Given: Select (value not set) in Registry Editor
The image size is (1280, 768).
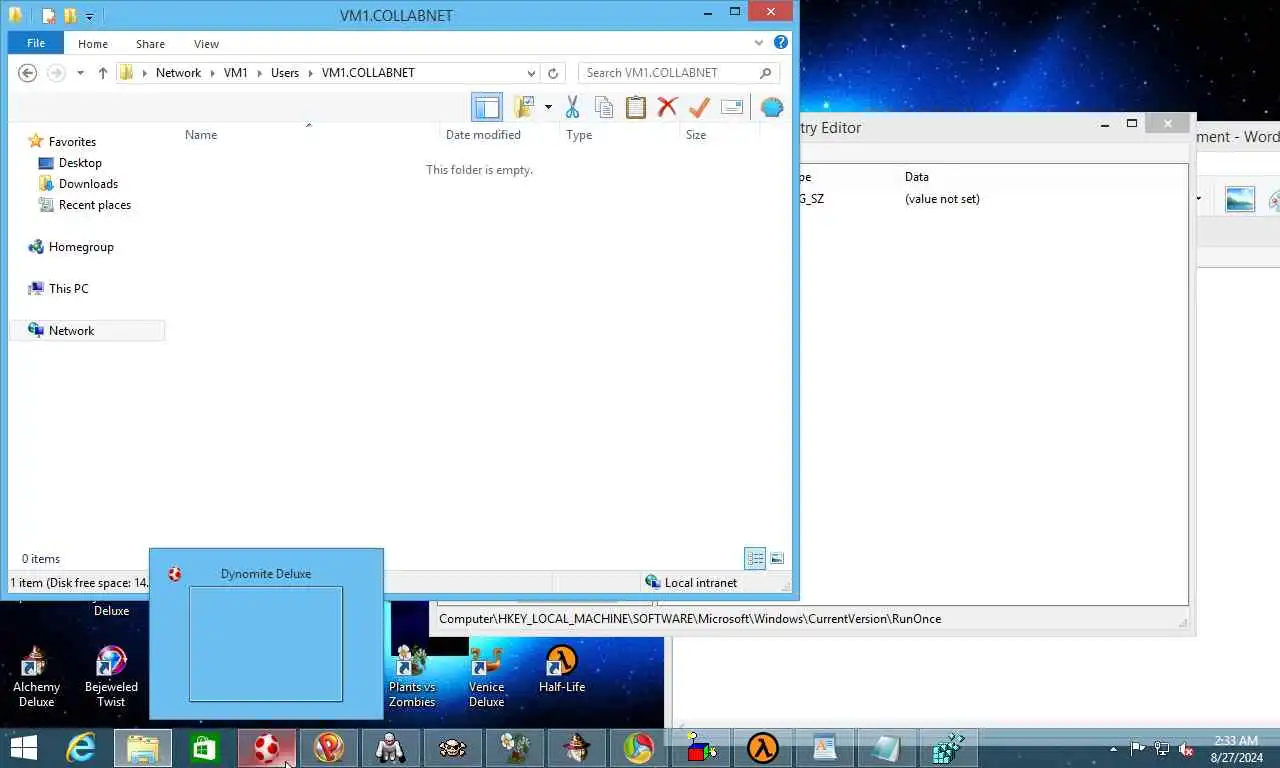Looking at the screenshot, I should pos(942,198).
